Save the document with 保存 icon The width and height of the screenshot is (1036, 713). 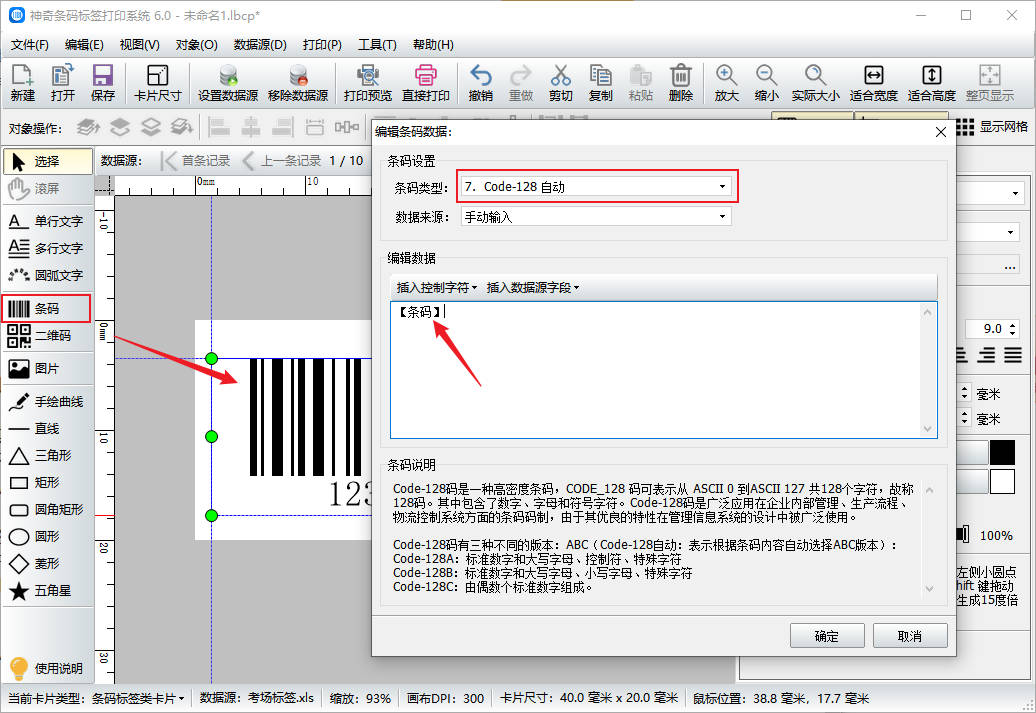(102, 83)
